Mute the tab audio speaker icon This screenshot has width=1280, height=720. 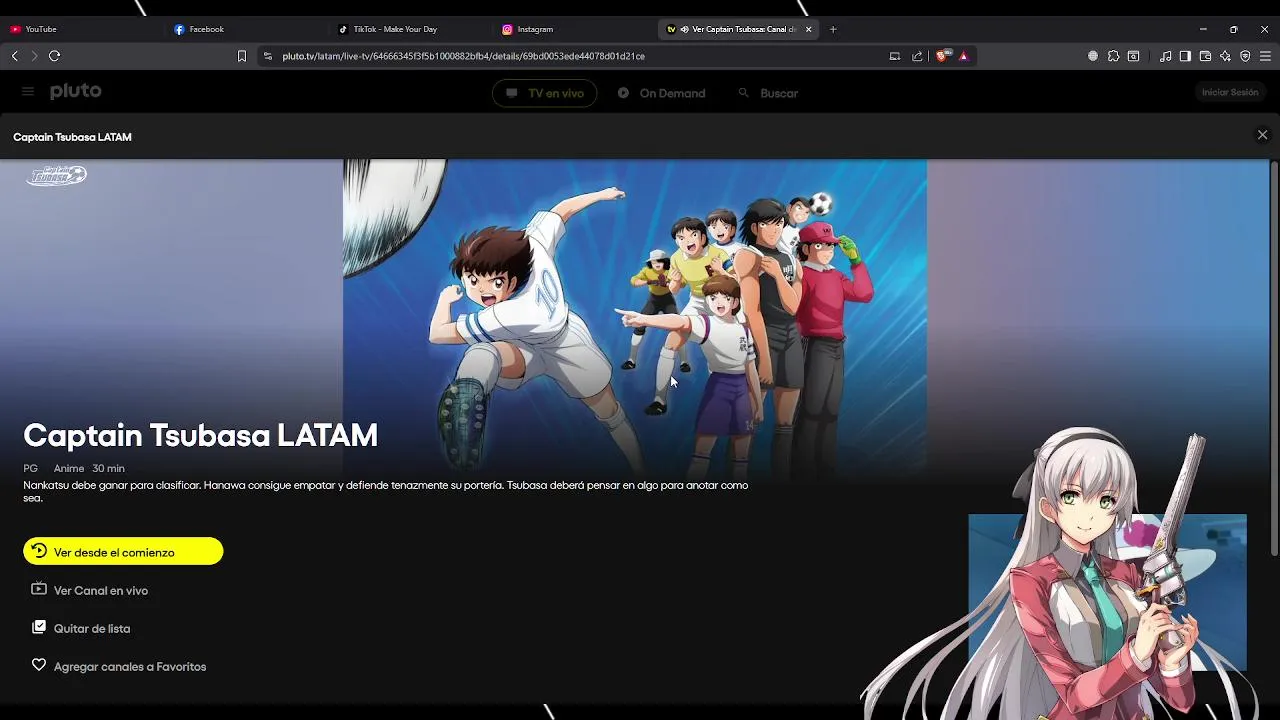pyautogui.click(x=684, y=29)
